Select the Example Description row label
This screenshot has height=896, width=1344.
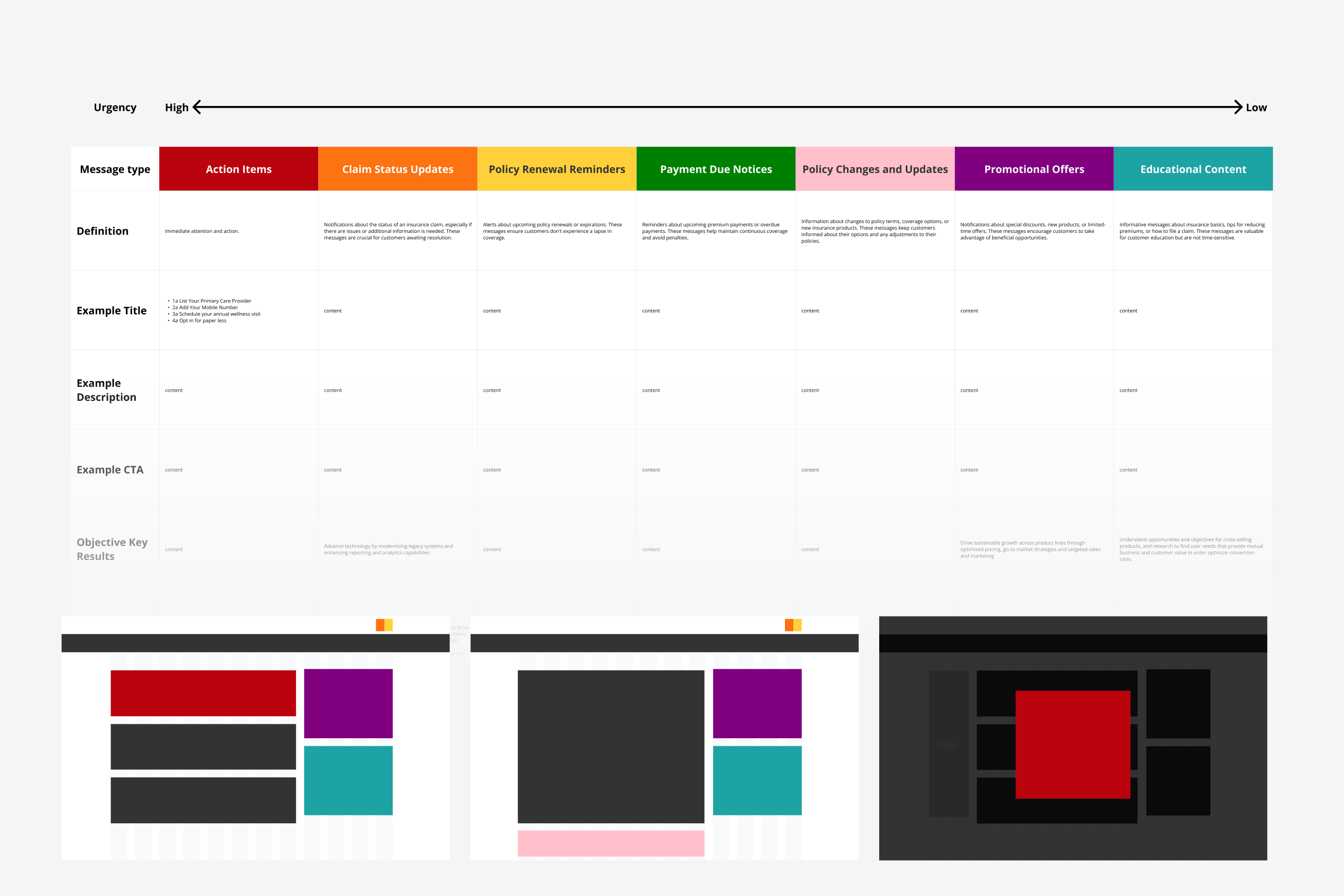106,390
